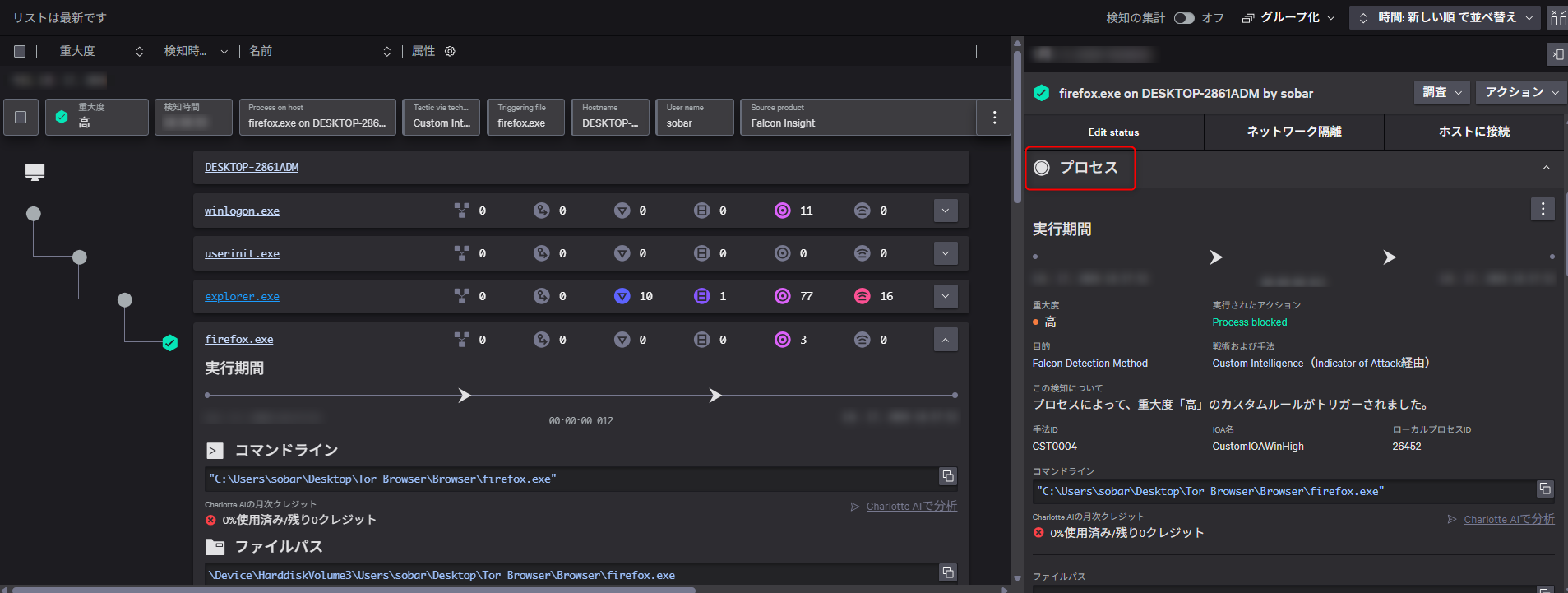Copy the firefox.exe command line in process tree
1568x593 pixels.
point(948,477)
